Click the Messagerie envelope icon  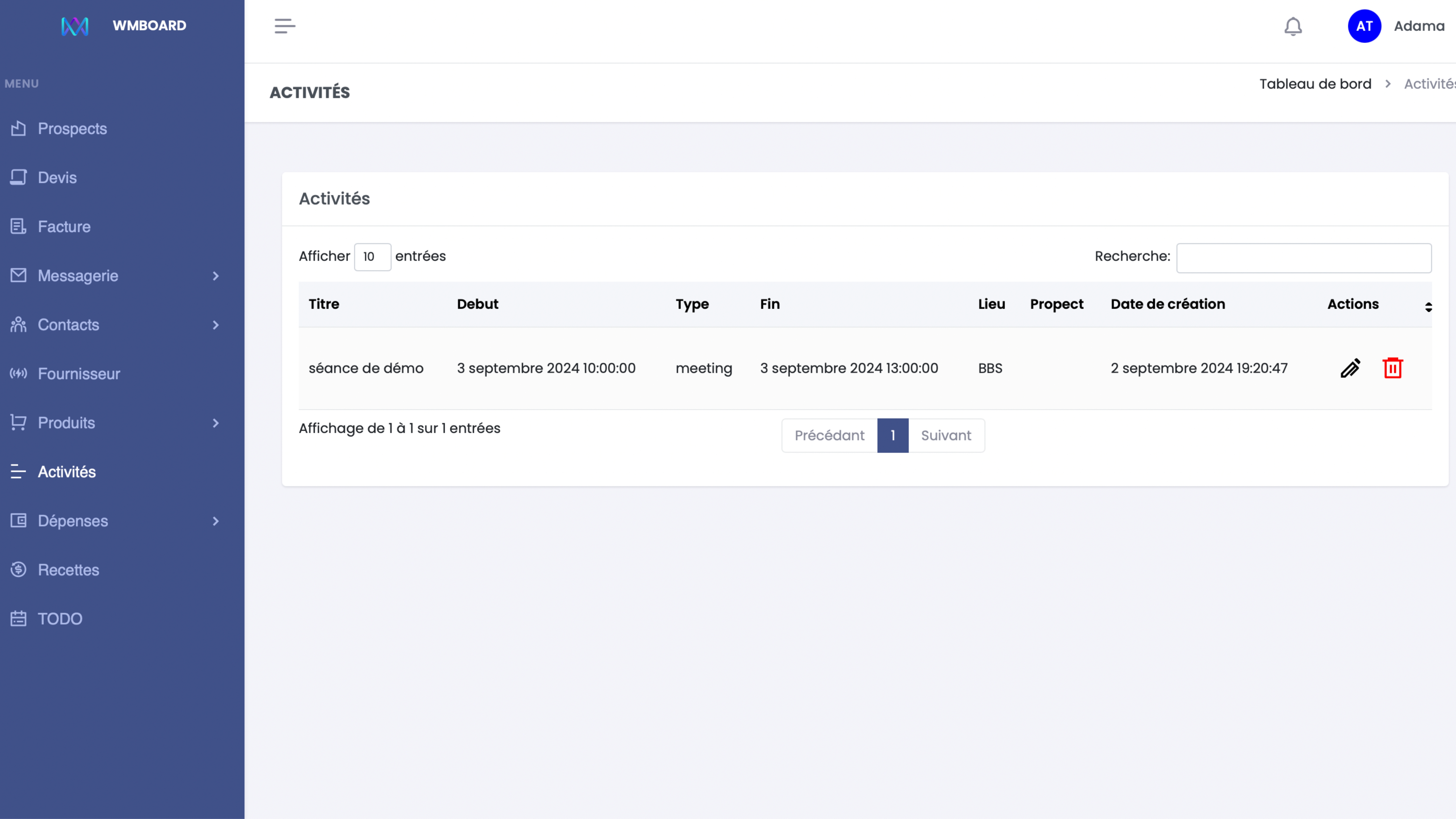(19, 275)
